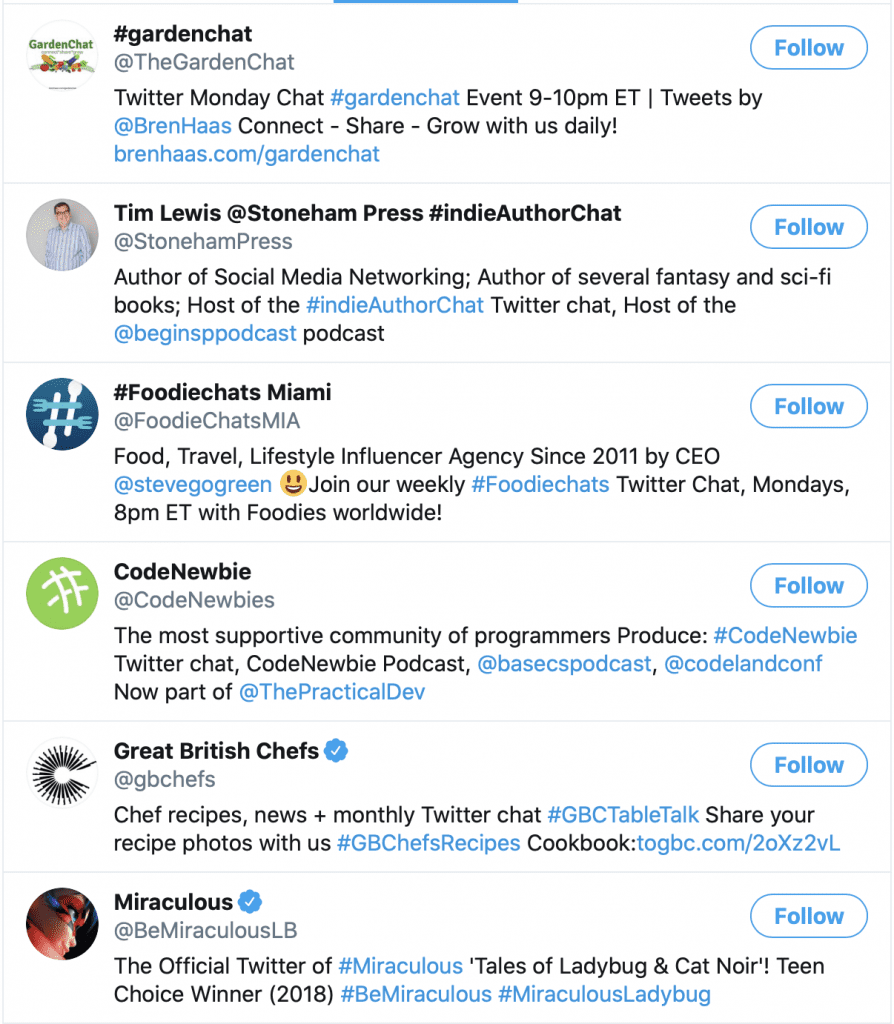Image resolution: width=894 pixels, height=1024 pixels.
Task: Follow Great British Chefs
Action: pos(808,765)
